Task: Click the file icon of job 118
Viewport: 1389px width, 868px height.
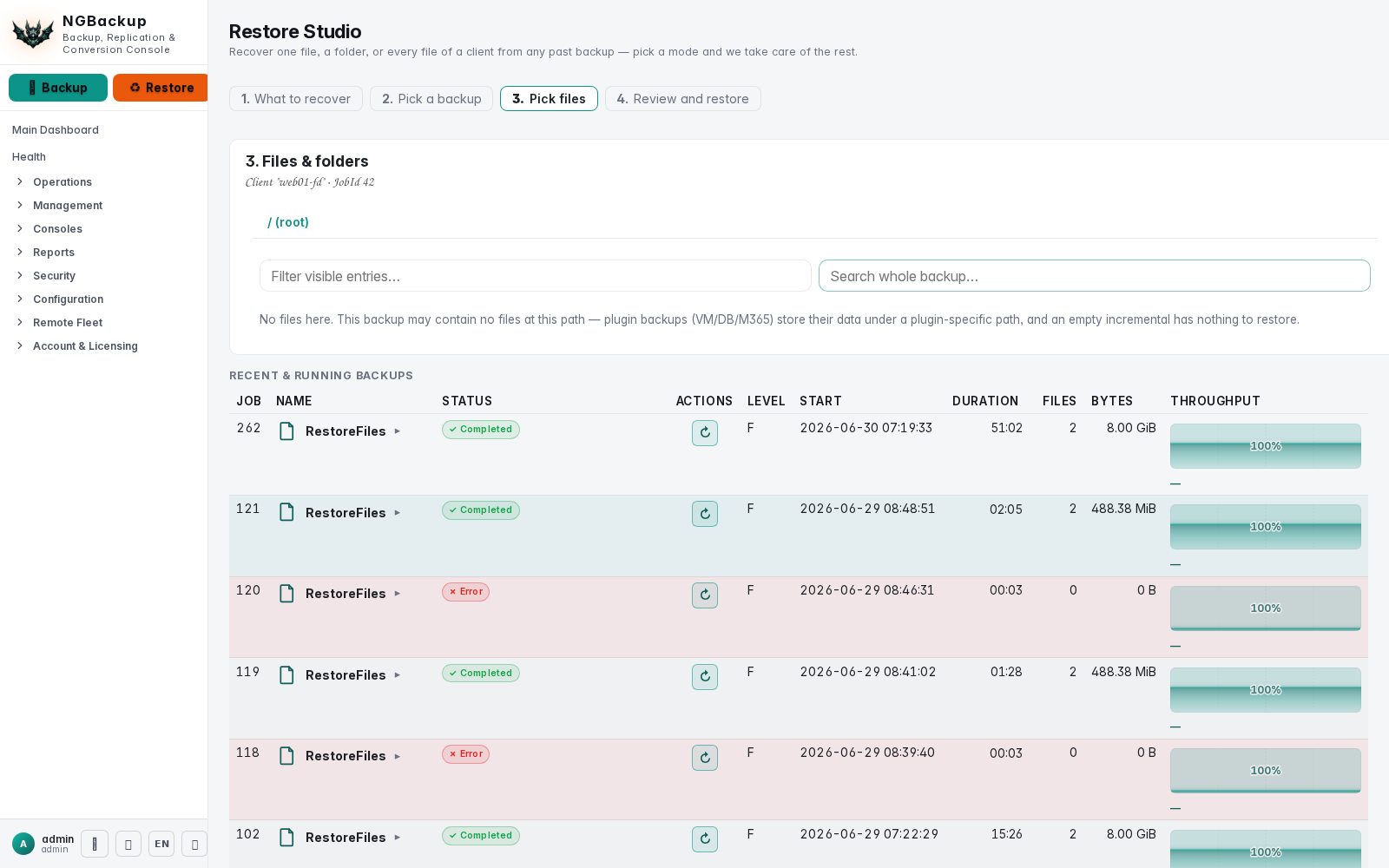Action: 286,755
